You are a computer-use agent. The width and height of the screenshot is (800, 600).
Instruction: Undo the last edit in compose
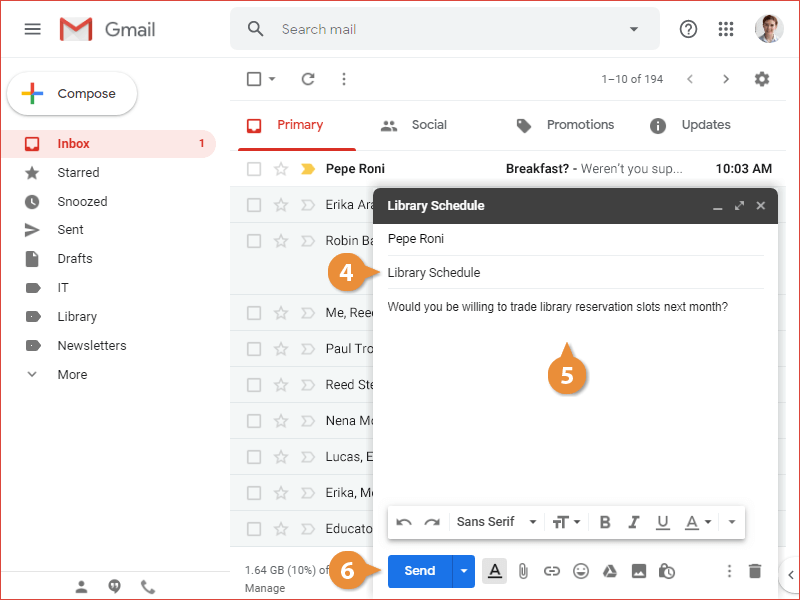(404, 522)
